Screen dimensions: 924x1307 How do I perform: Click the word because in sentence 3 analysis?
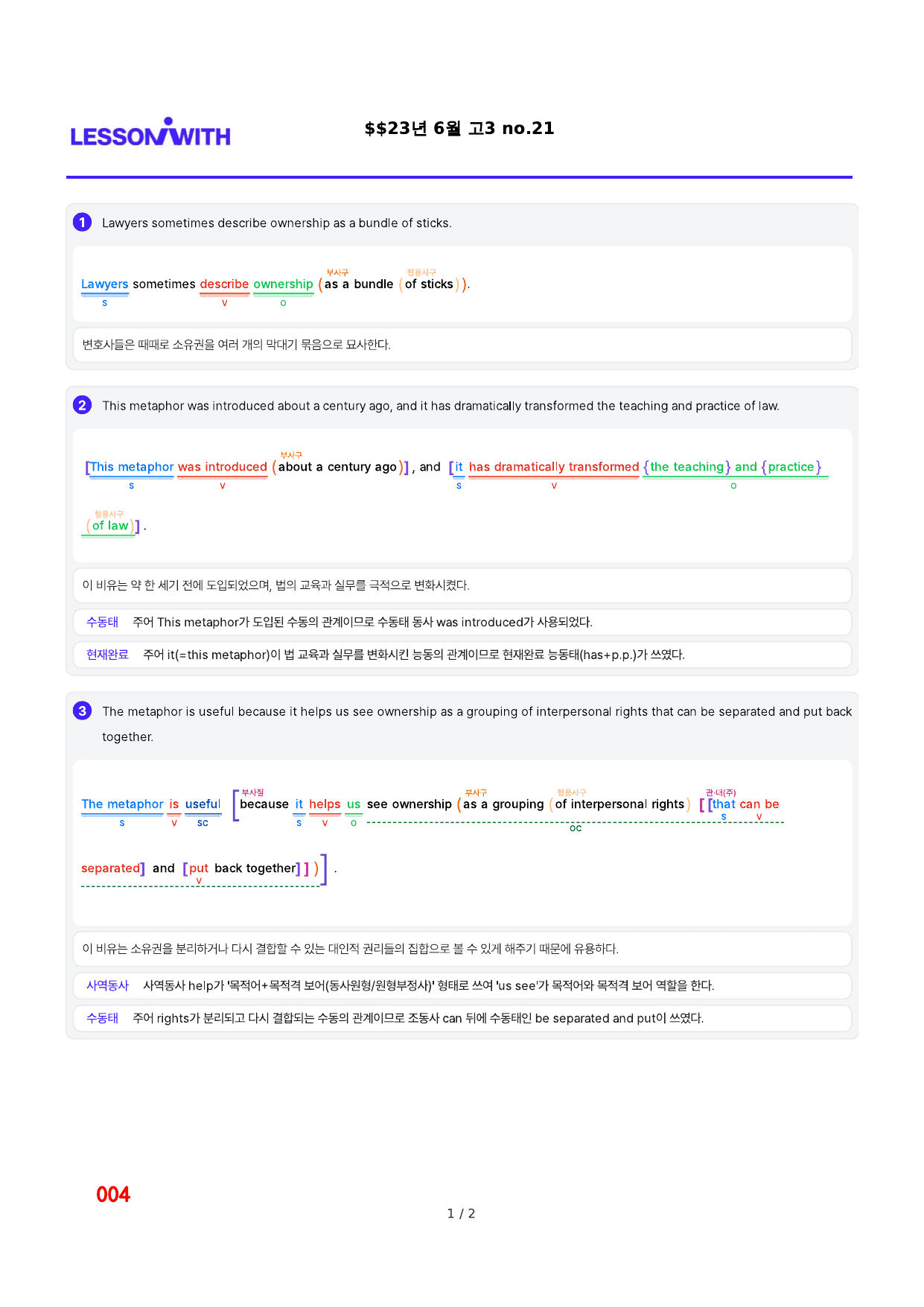[x=264, y=804]
